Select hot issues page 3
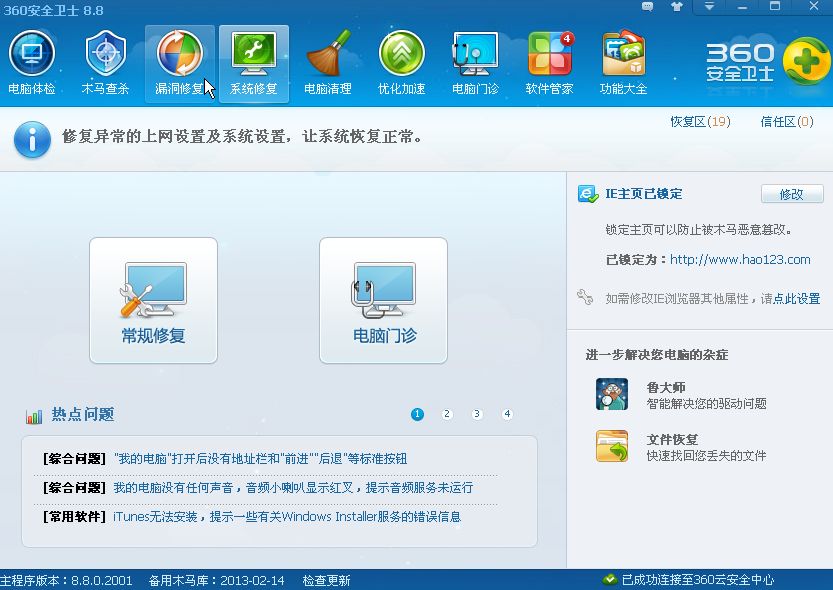 point(477,414)
